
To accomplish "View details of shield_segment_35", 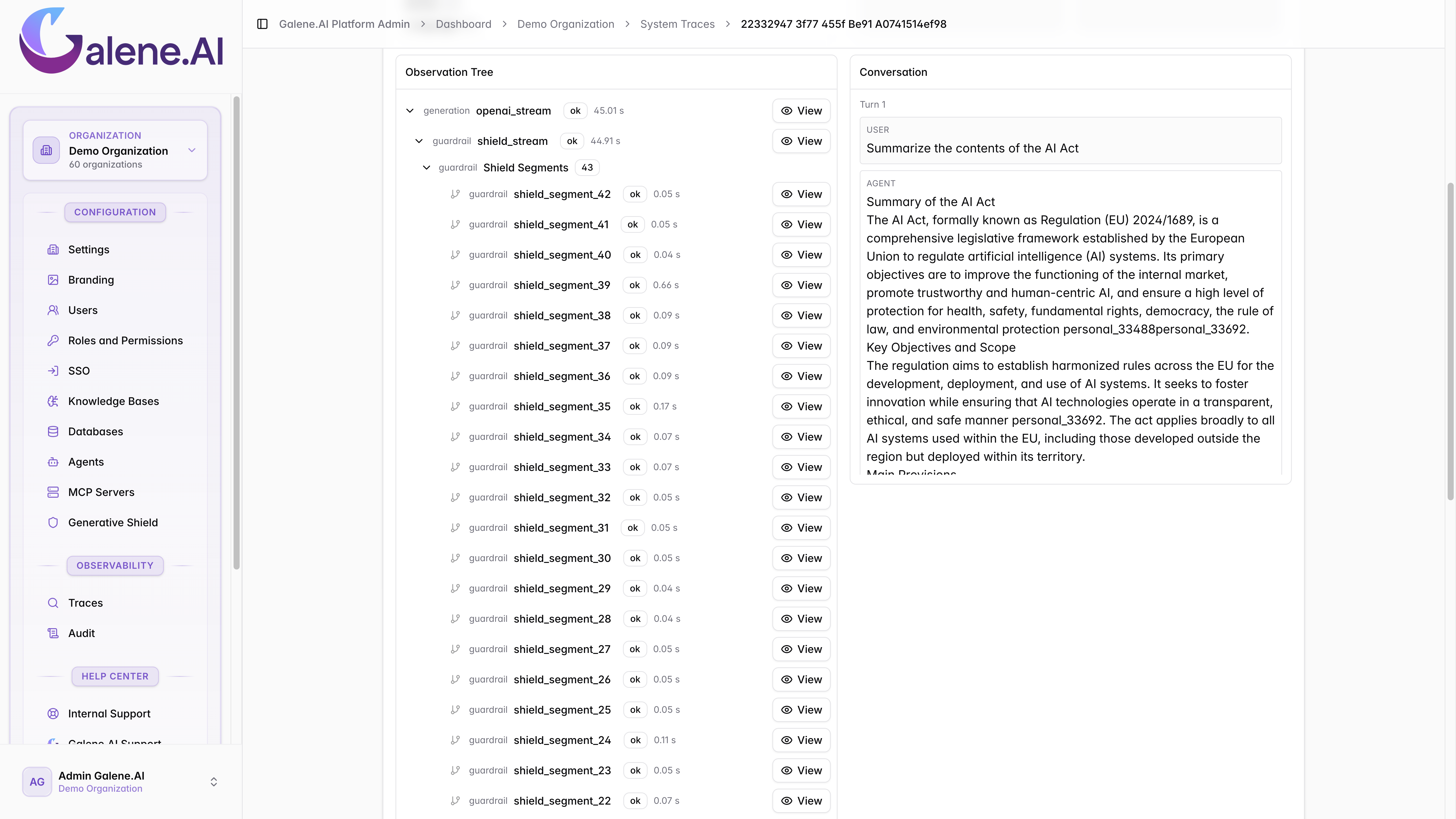I will [802, 407].
